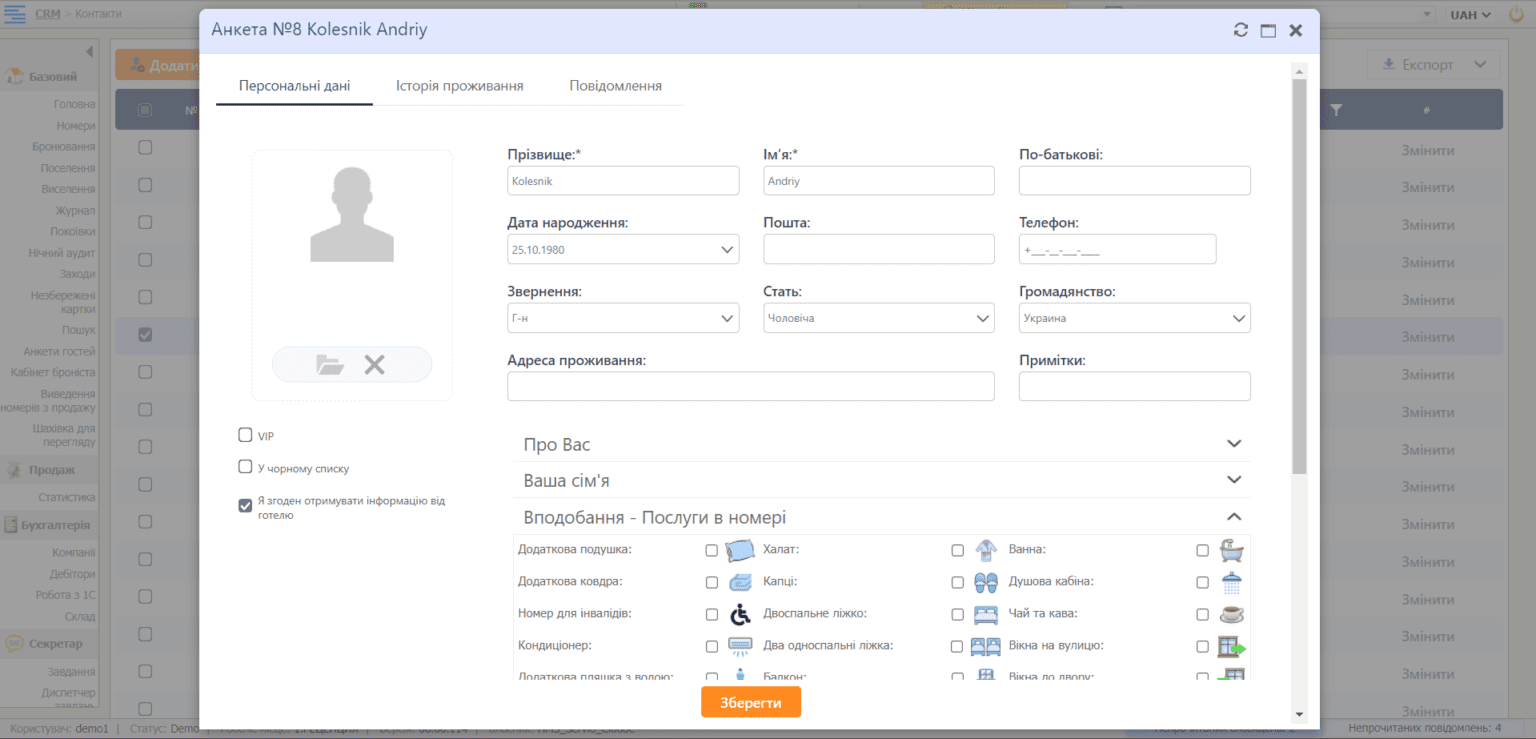Click the wheelchair accessibility icon
Viewport: 1536px width, 739px height.
tap(739, 614)
